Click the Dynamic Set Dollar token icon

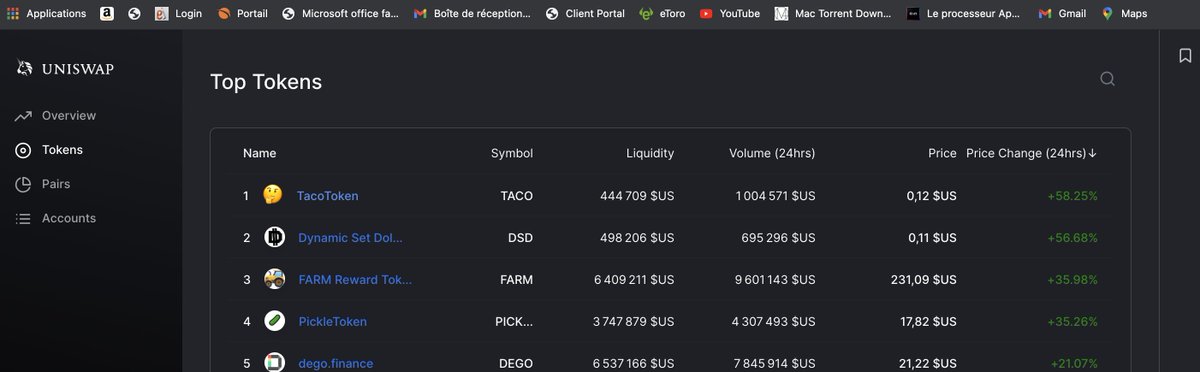point(275,237)
